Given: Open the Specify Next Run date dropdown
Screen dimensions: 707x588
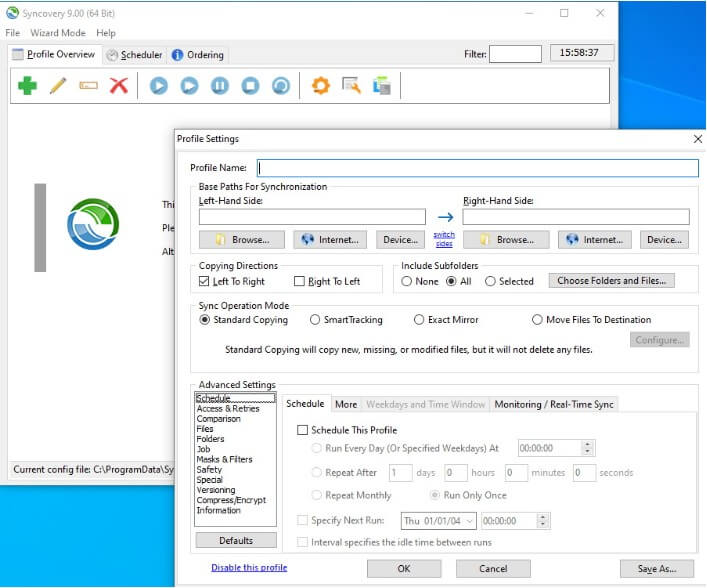Looking at the screenshot, I should [469, 521].
